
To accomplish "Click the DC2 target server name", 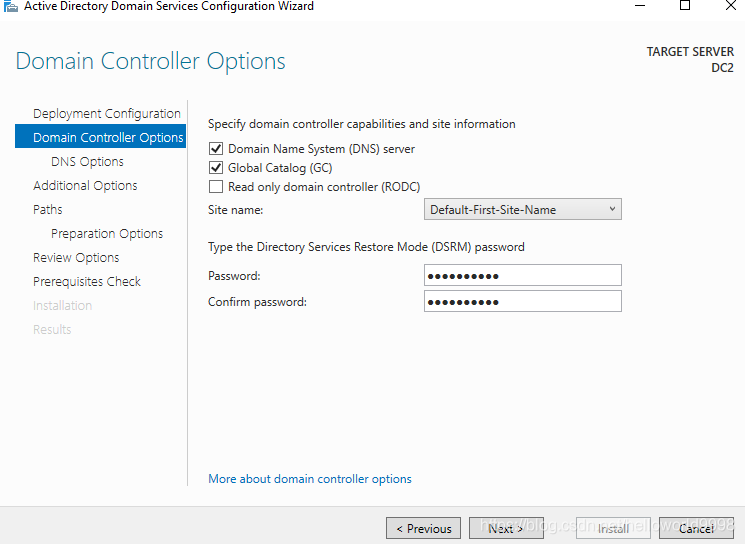I will tap(722, 68).
